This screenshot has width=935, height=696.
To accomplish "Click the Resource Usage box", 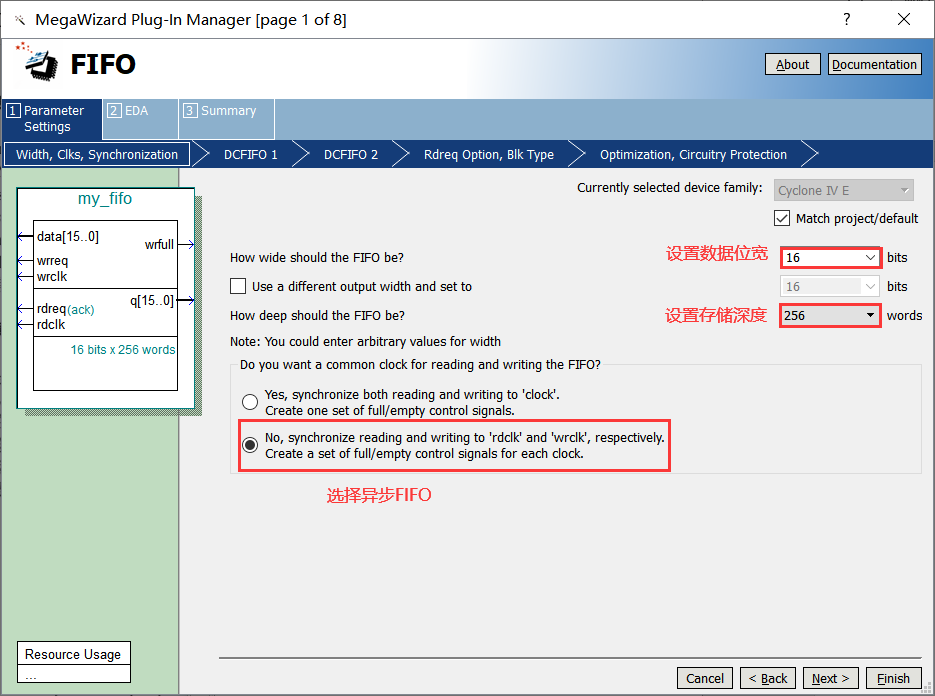I will click(x=74, y=662).
